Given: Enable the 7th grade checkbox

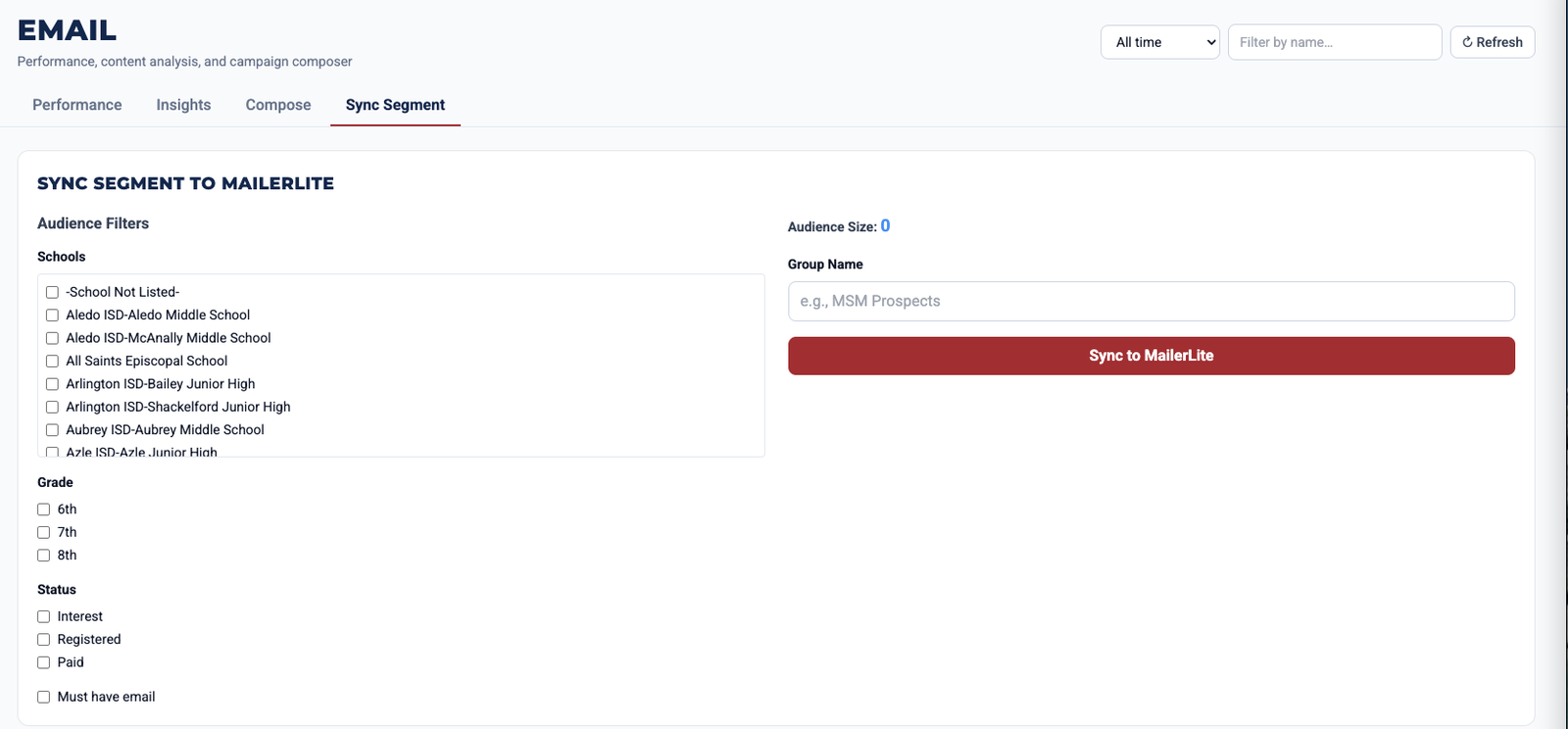Looking at the screenshot, I should click(43, 532).
